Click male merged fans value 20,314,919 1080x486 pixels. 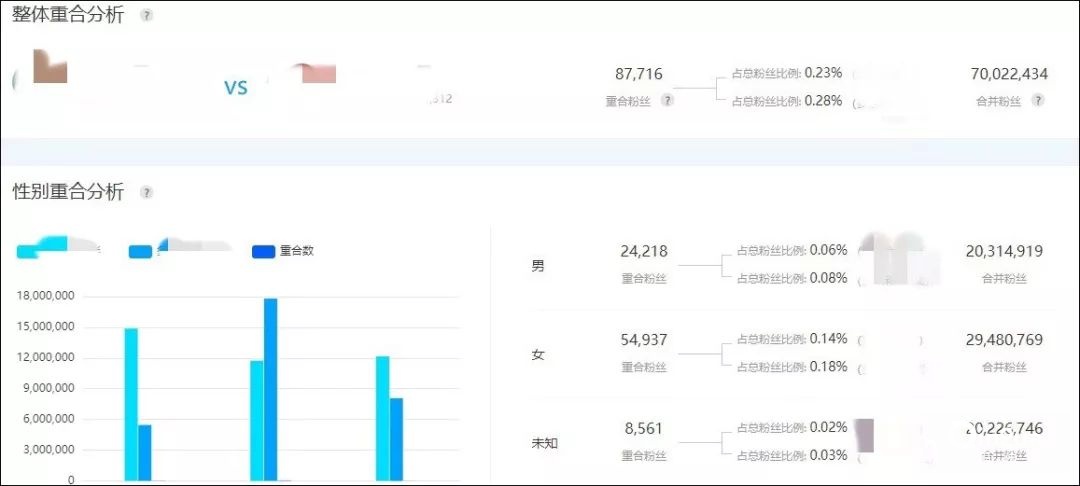(1004, 251)
